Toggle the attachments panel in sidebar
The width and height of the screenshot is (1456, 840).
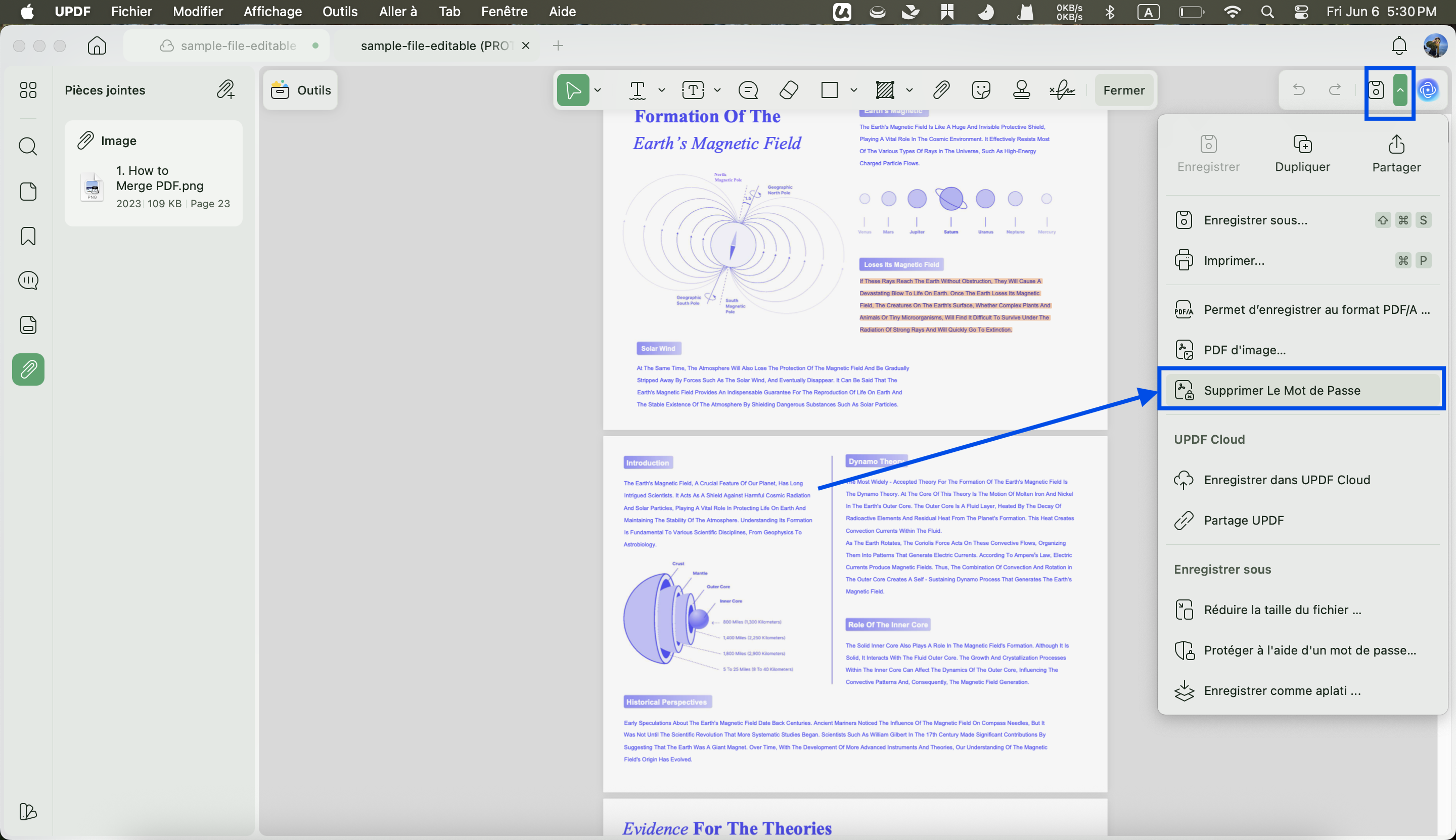[x=28, y=369]
